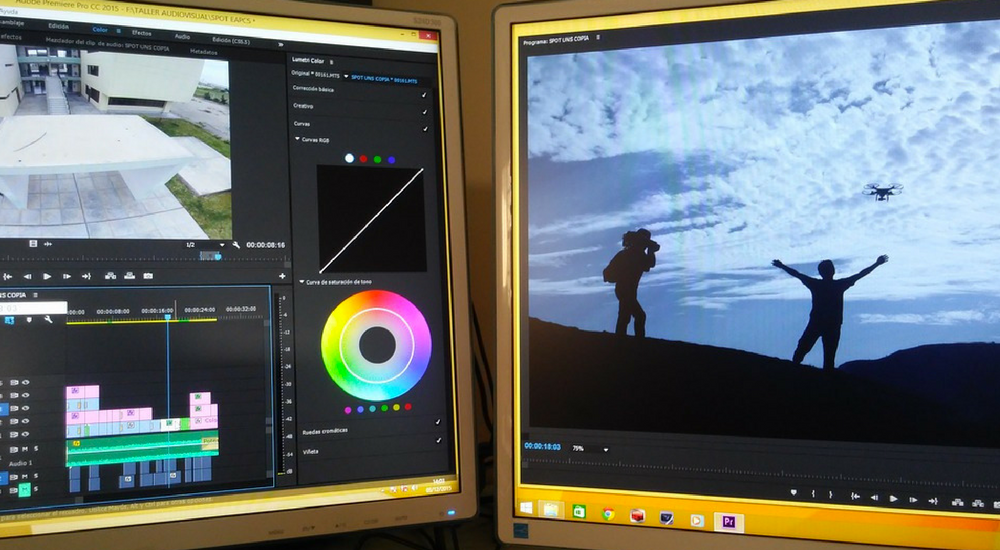Play the sequence in the Program monitor
1000x550 pixels.
click(x=893, y=497)
